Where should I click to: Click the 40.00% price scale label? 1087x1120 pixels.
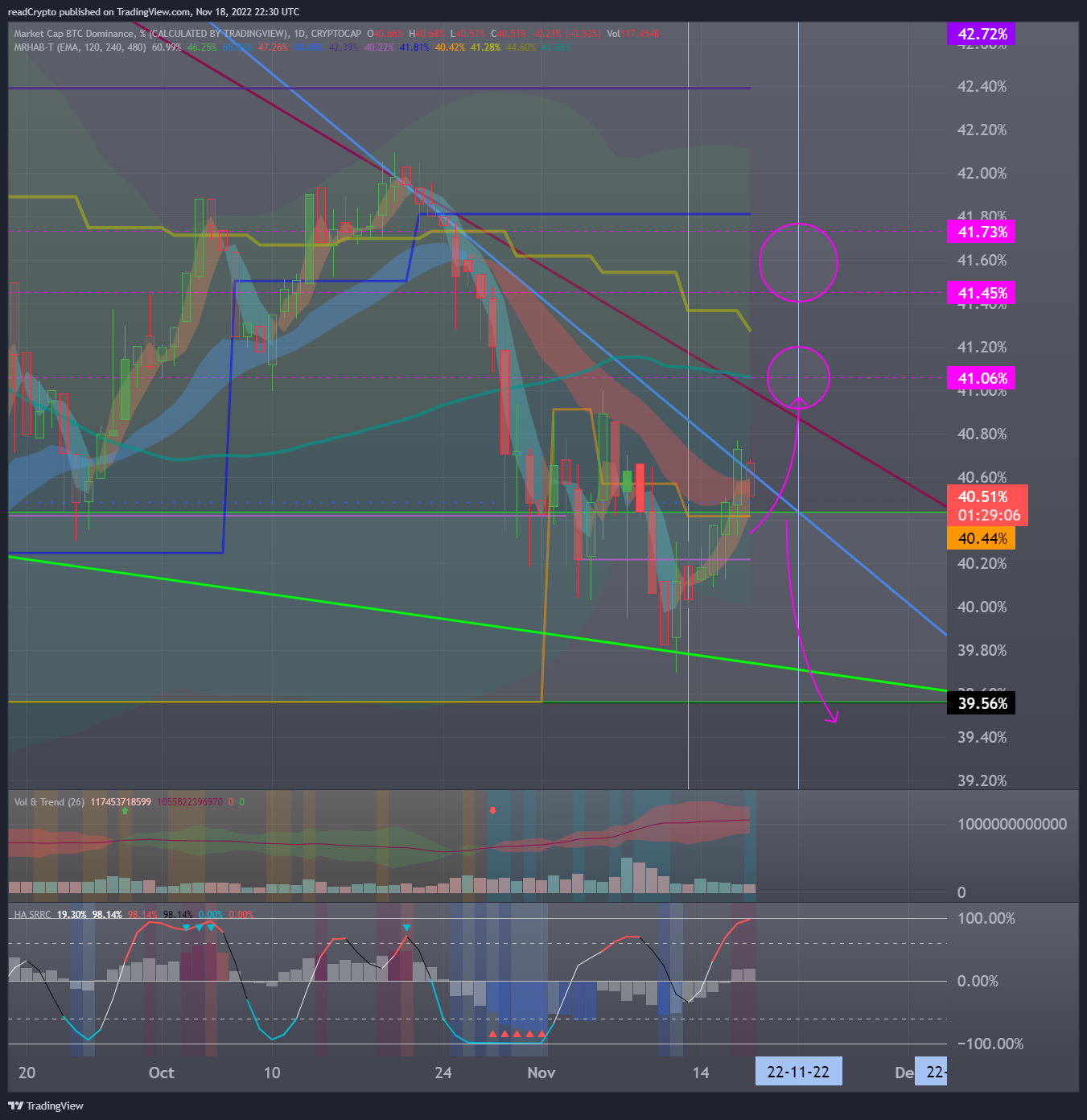[x=982, y=607]
